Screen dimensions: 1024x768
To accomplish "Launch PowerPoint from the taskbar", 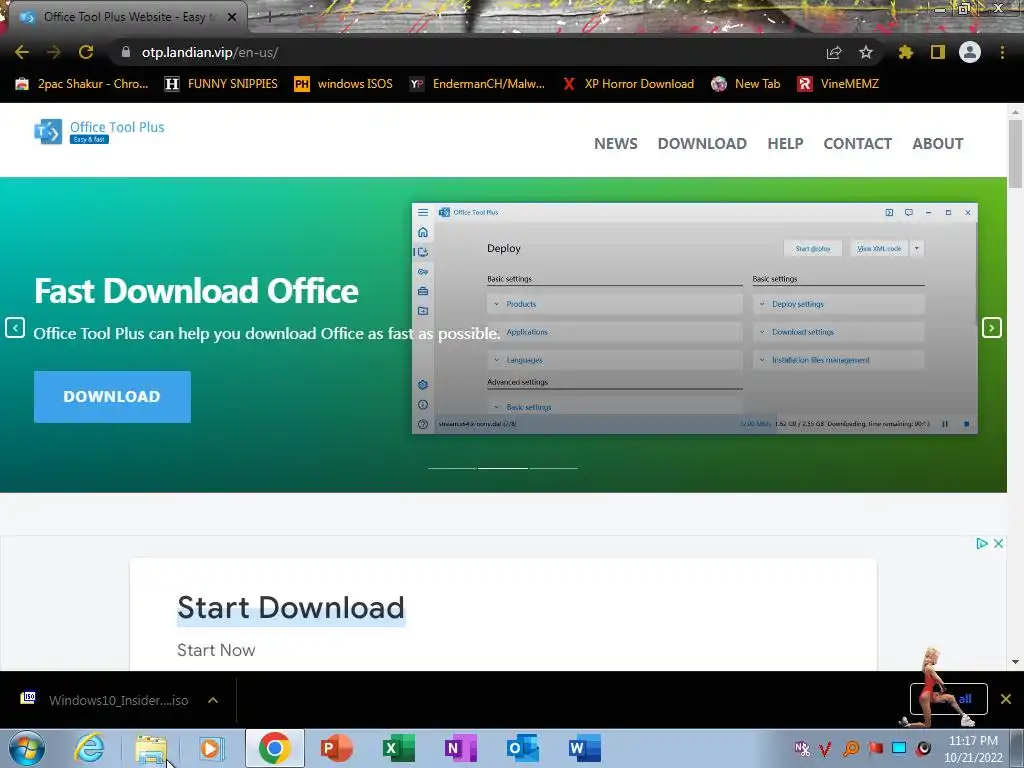I will (x=337, y=748).
